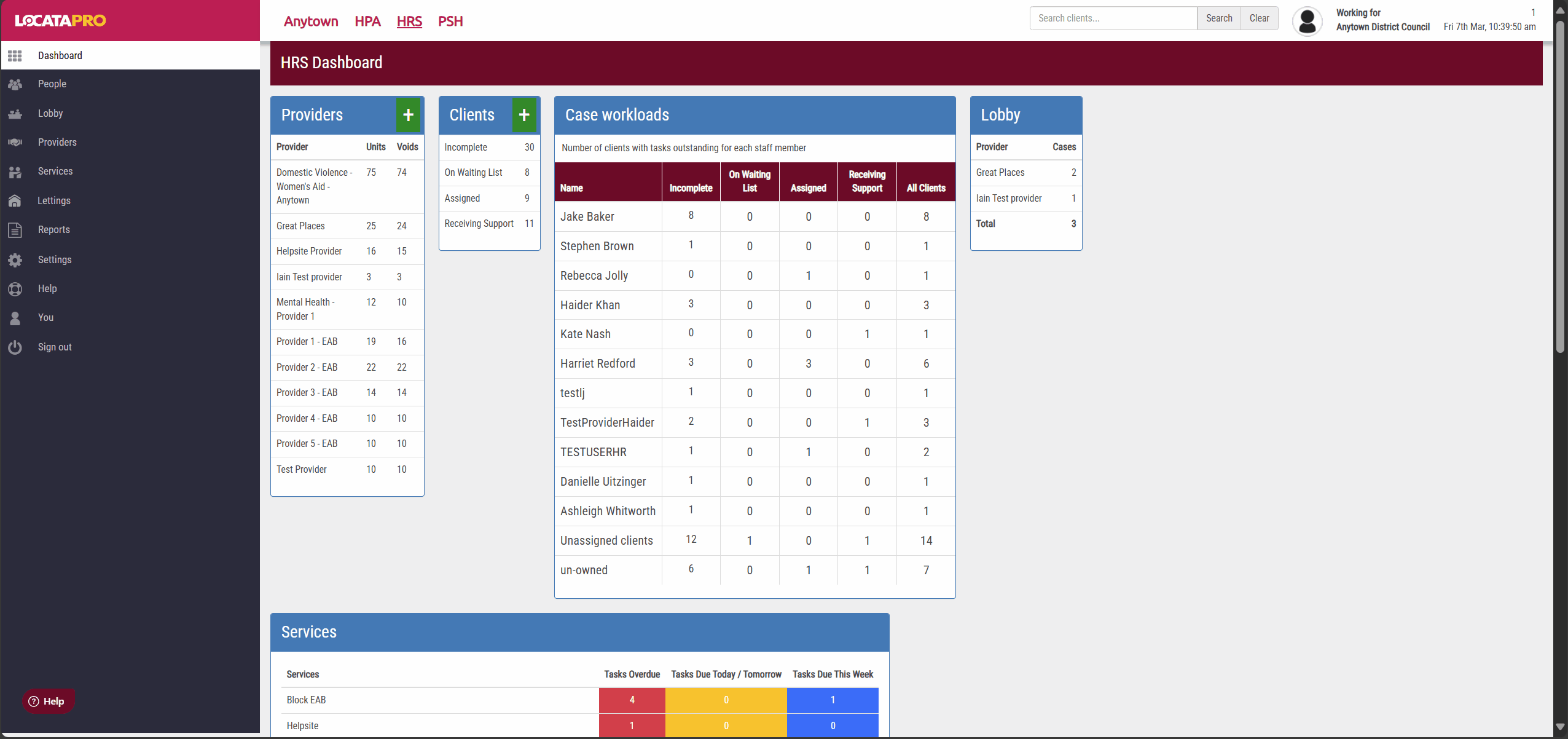Open Great Places provider in Lobby panel

[x=1000, y=173]
